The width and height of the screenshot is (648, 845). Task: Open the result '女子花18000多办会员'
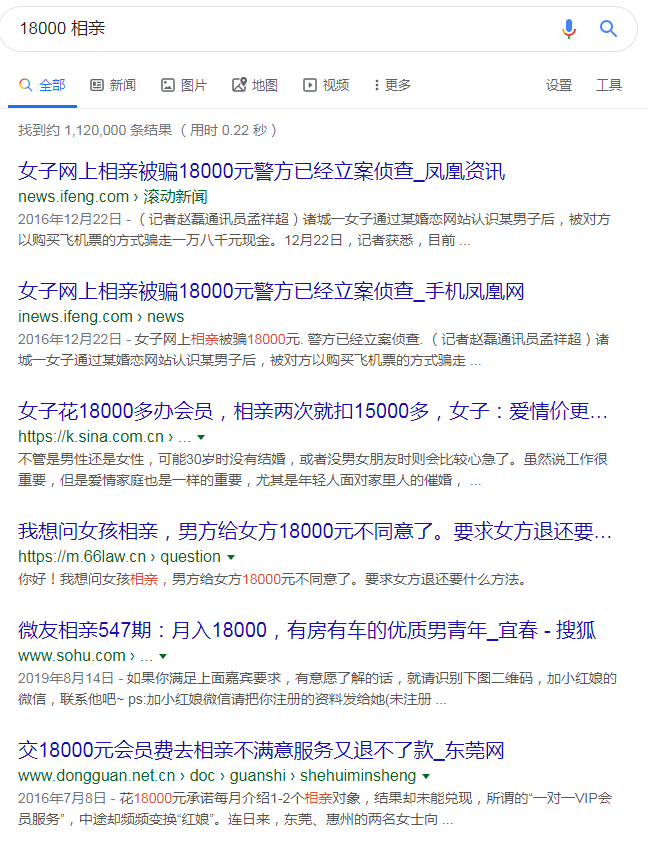pyautogui.click(x=313, y=411)
